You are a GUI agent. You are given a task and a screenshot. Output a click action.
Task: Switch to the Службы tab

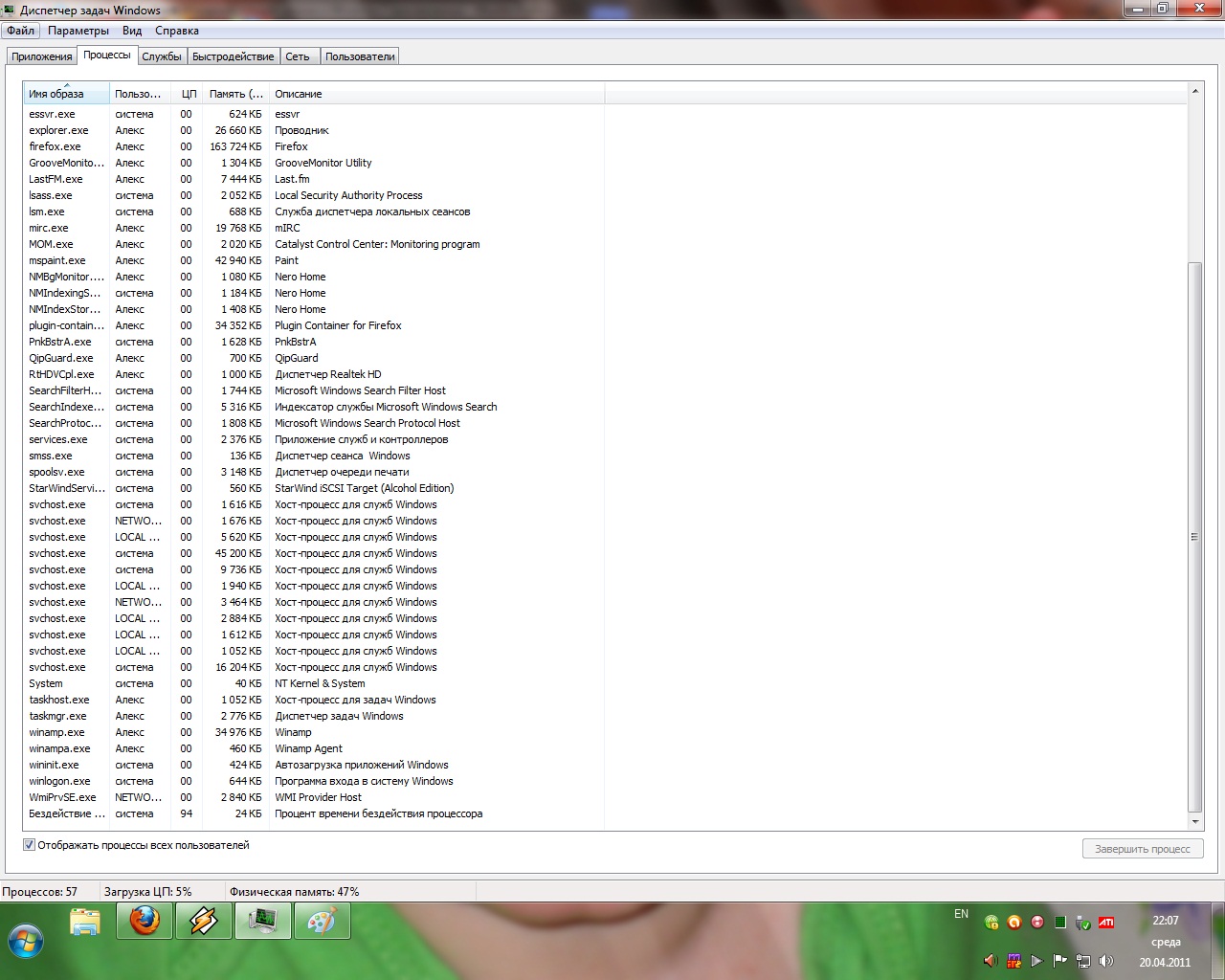(x=162, y=56)
